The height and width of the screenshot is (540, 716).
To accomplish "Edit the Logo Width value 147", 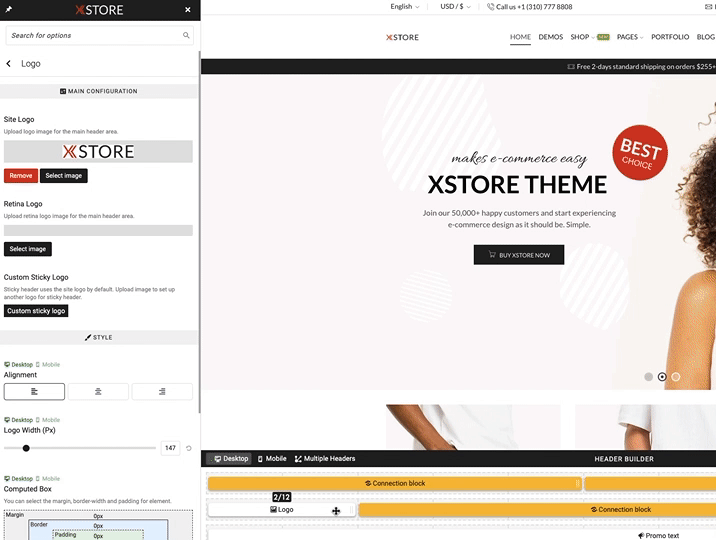I will tap(170, 448).
